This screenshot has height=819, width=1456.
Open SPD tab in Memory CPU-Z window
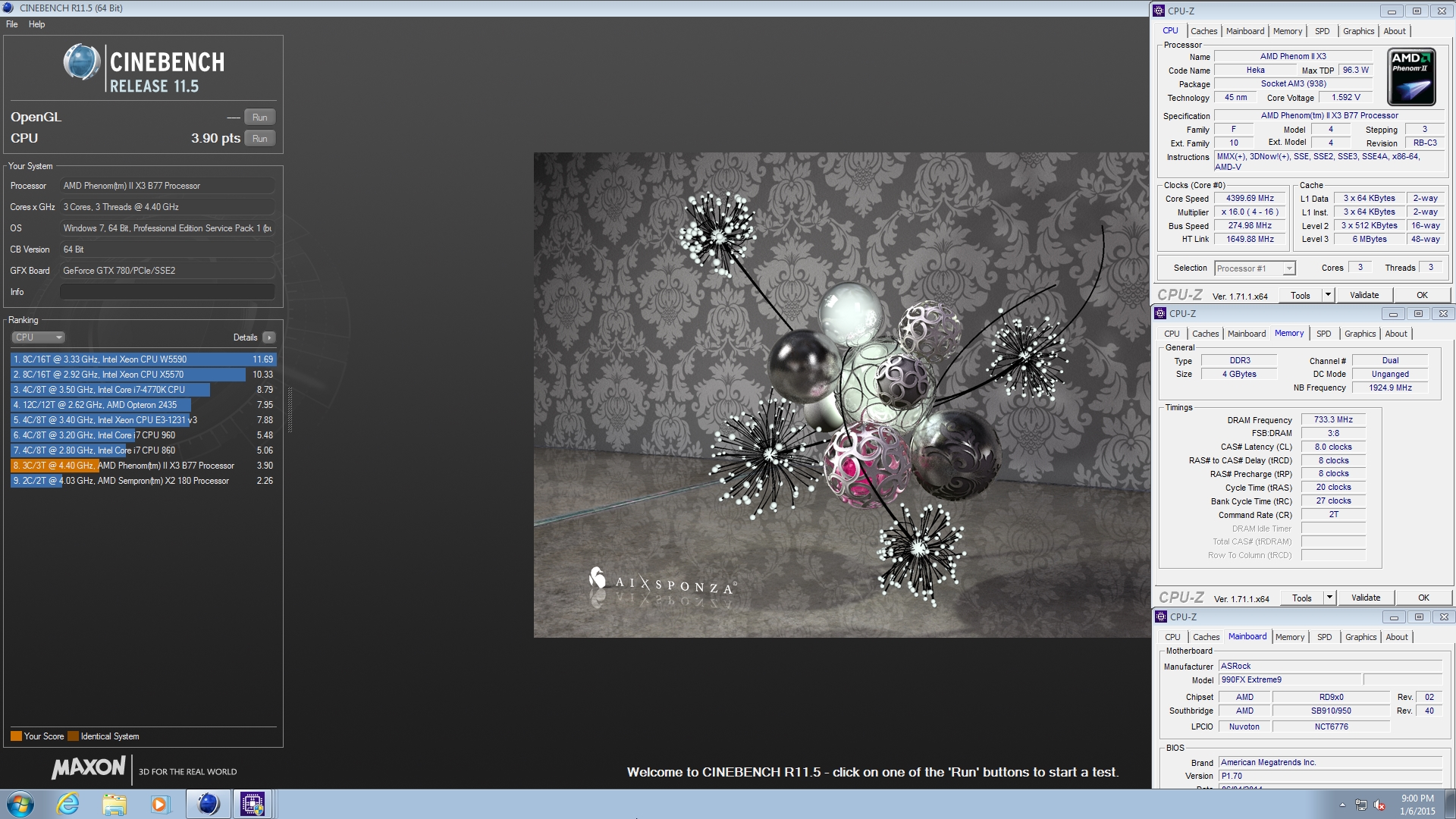1323,334
